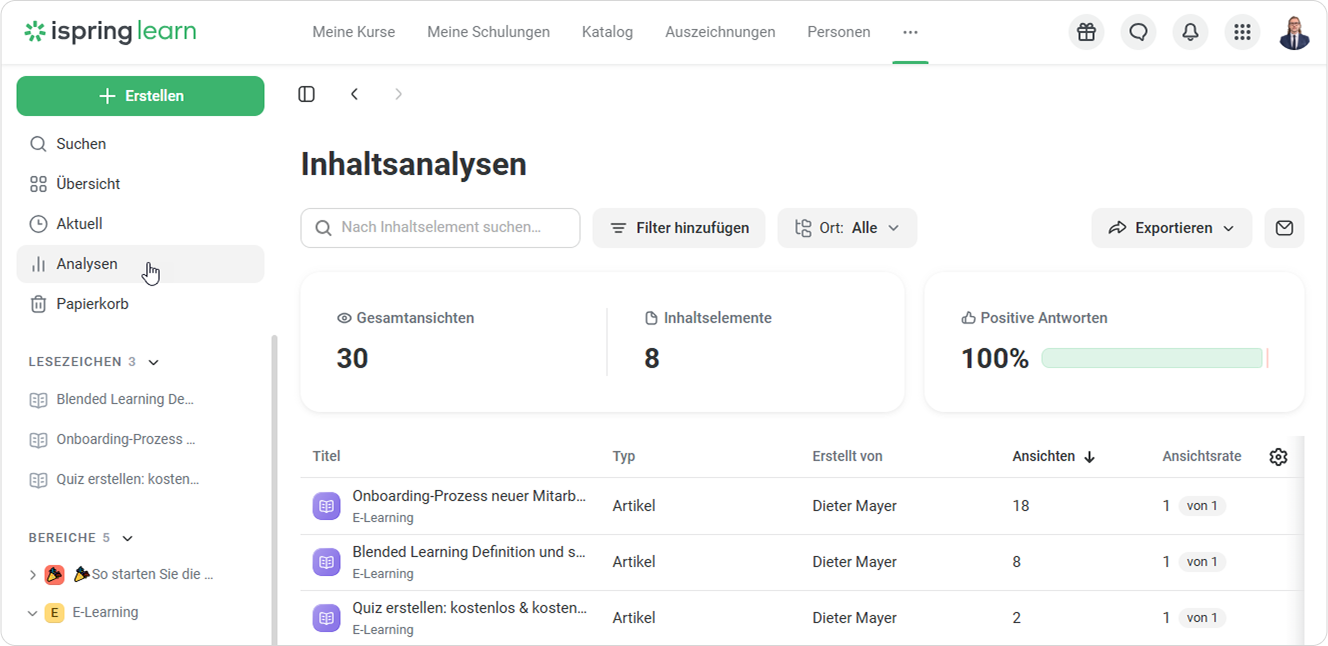Click Filter hinzufügen button
The image size is (1328, 646).
tap(679, 228)
